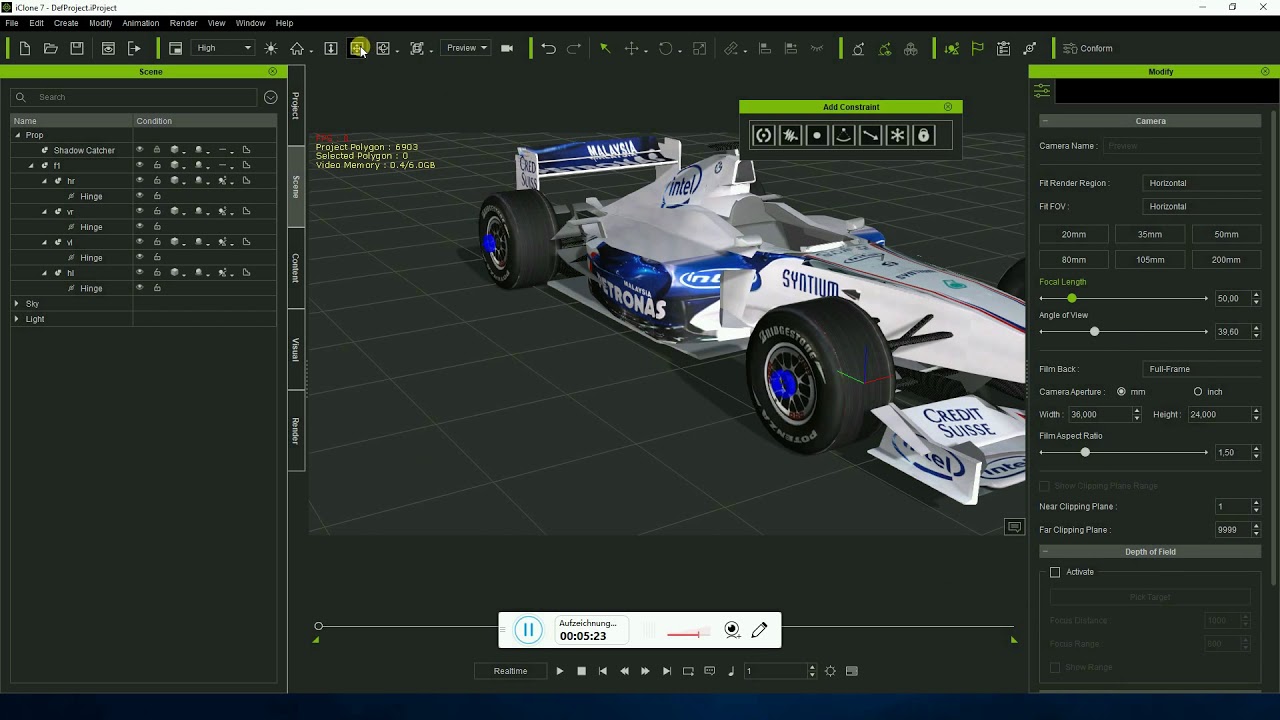Toggle lock icon for hl row
Viewport: 1280px width, 720px height.
[157, 272]
